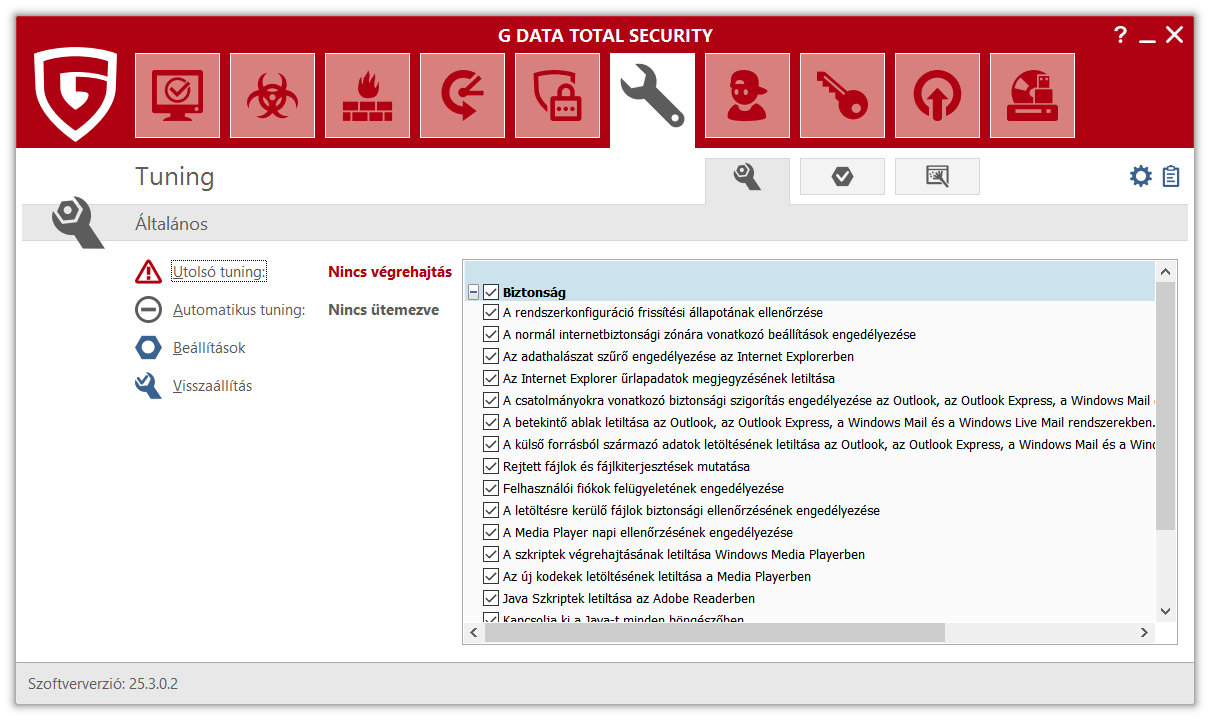Screen dimensions: 1210x720
Task: Click the Általános section header
Action: point(172,224)
